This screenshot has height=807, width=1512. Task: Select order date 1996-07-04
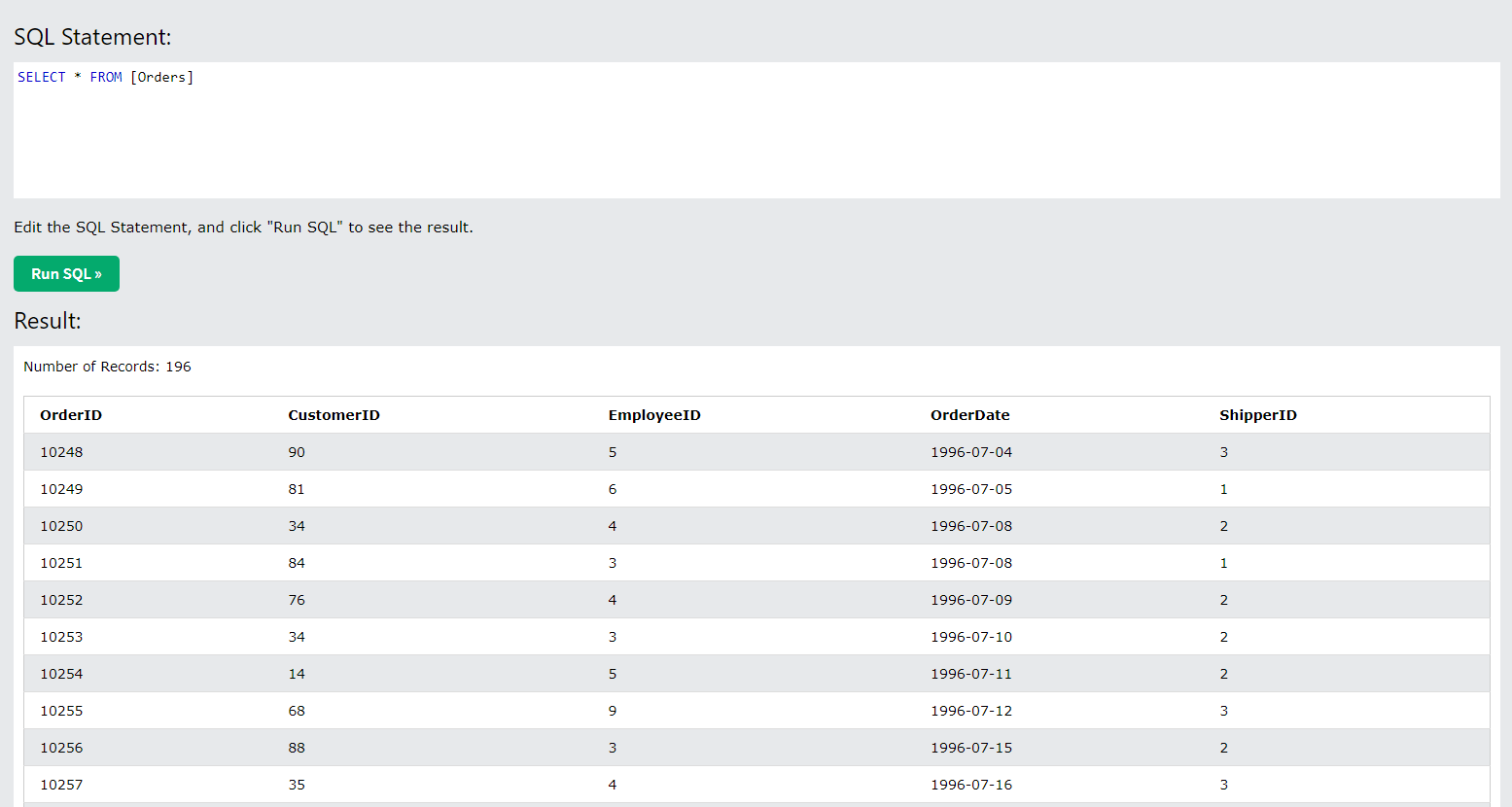[x=971, y=452]
